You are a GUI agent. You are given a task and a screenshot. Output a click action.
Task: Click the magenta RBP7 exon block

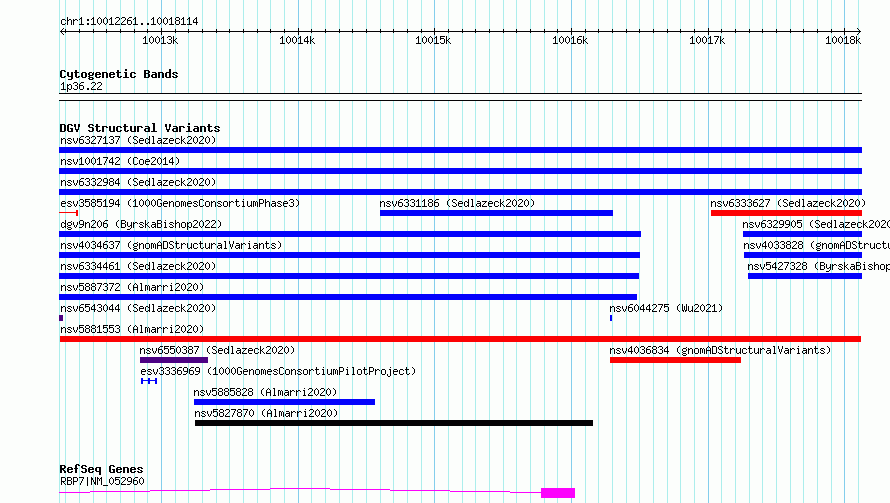[x=558, y=493]
